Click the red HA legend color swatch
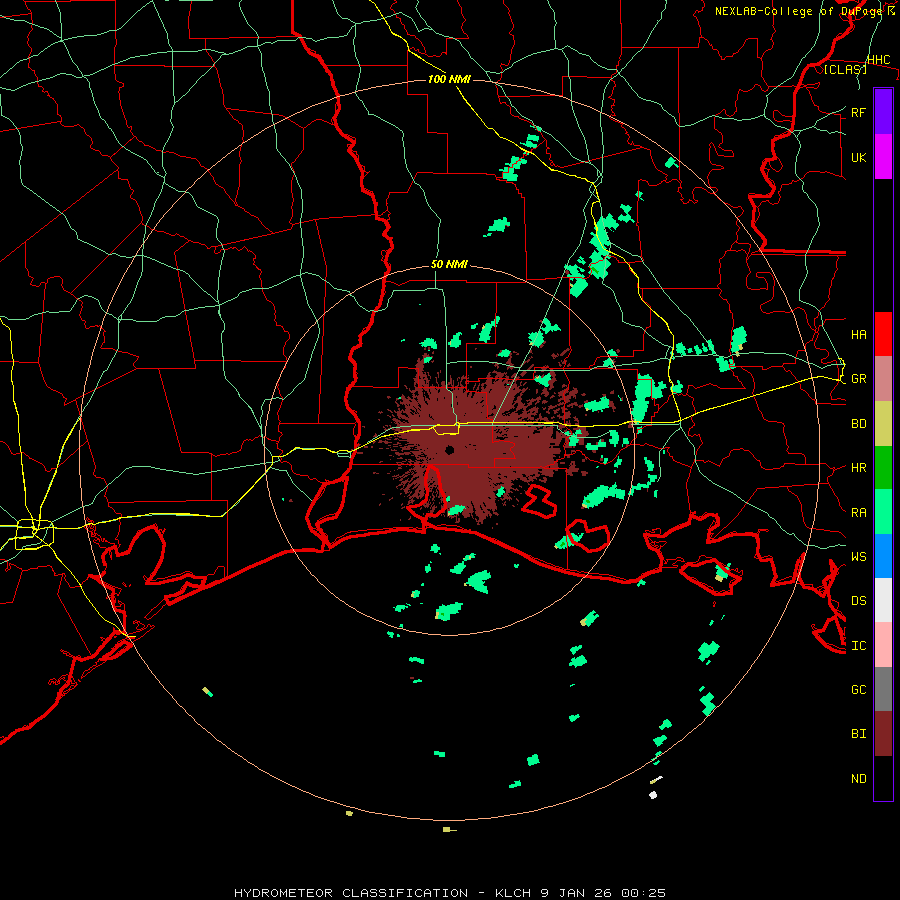900x900 pixels. coord(883,334)
